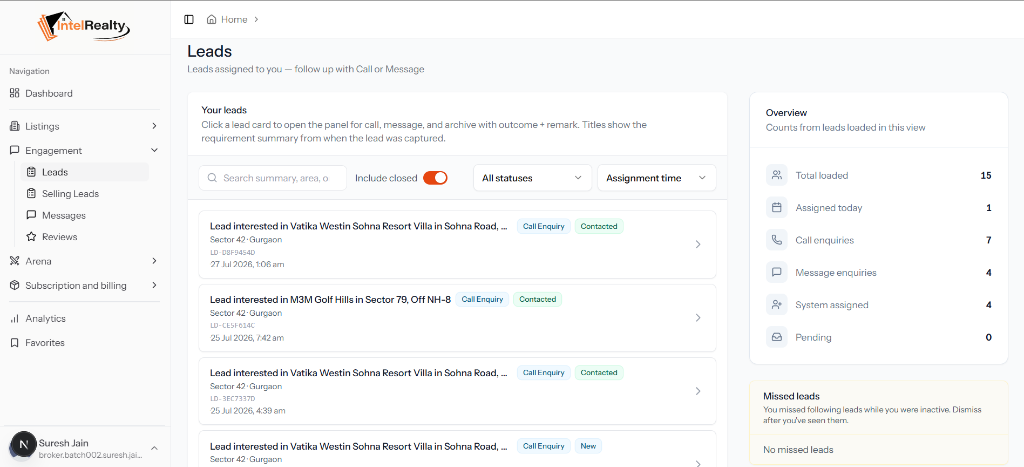Open Vatika Westin lead from 27 Jul 2026

(x=359, y=226)
